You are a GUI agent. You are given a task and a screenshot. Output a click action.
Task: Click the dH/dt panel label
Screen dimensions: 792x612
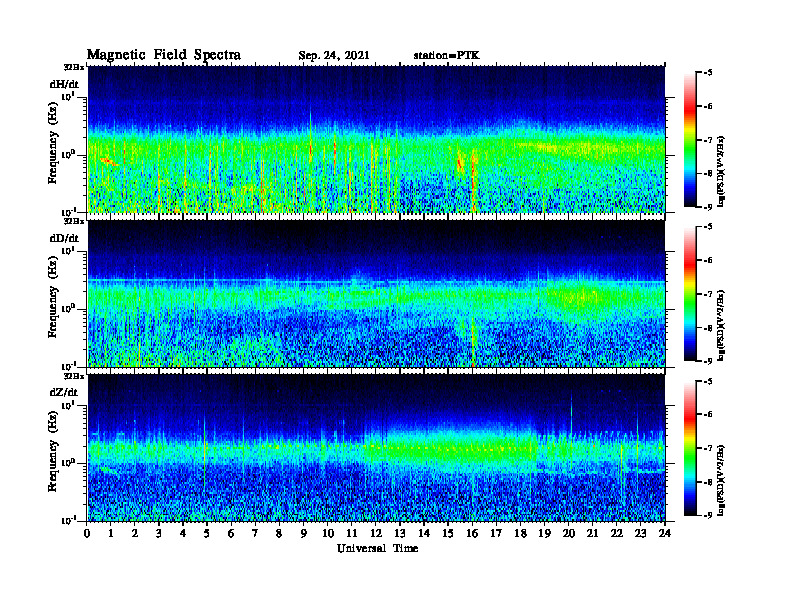click(64, 84)
